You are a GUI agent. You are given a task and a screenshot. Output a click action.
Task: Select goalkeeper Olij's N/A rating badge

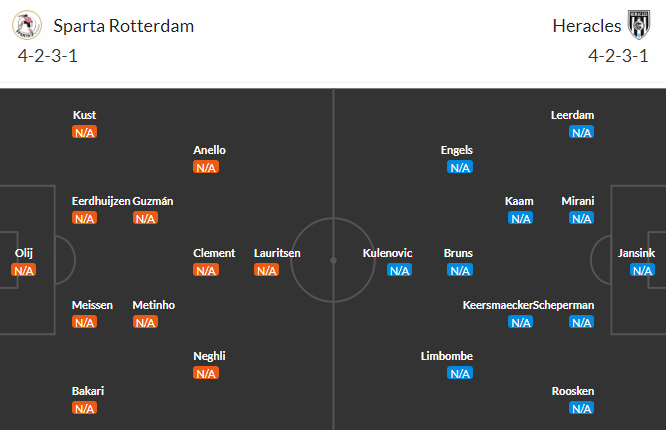24,270
